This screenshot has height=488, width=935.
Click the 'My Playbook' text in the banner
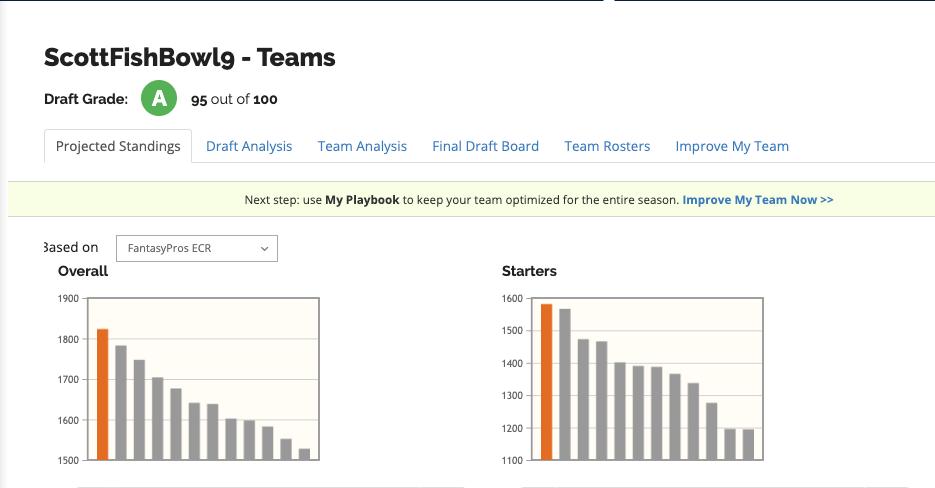click(362, 200)
